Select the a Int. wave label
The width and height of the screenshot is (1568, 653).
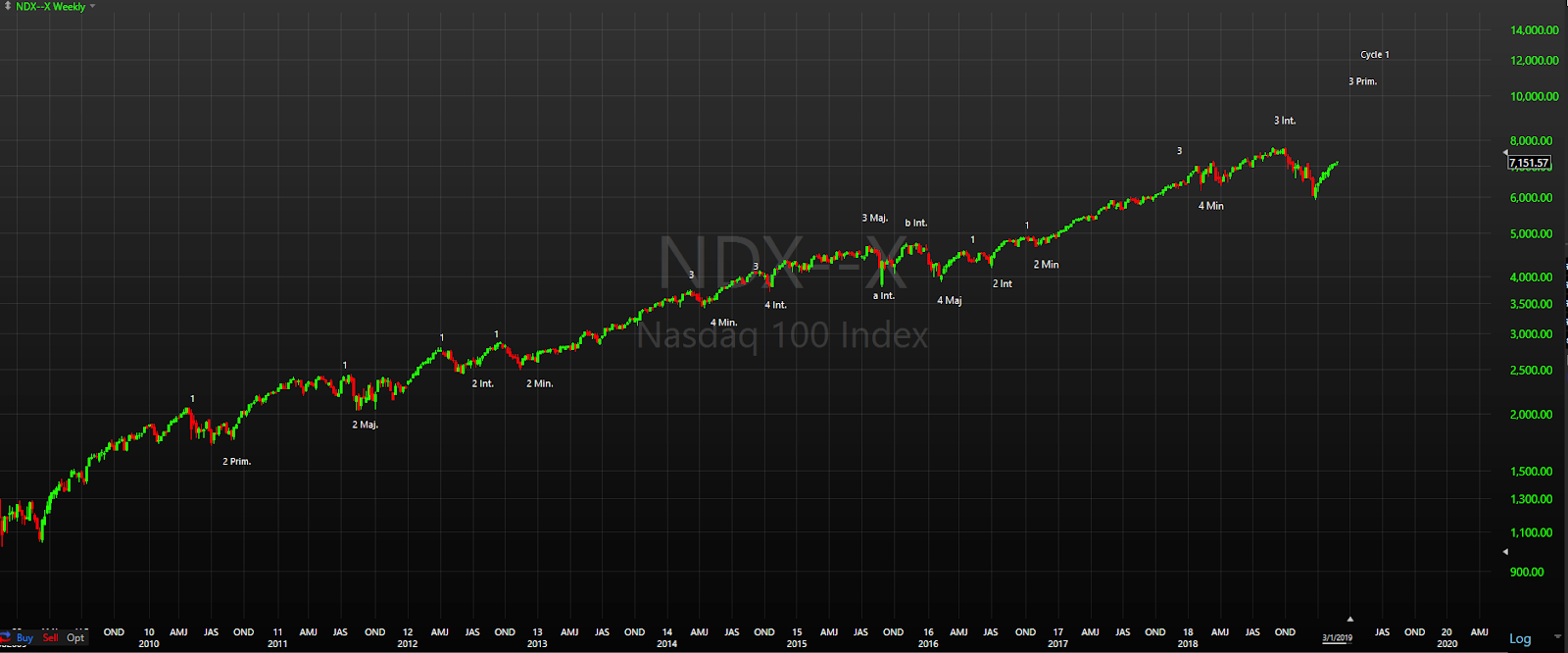click(x=884, y=296)
